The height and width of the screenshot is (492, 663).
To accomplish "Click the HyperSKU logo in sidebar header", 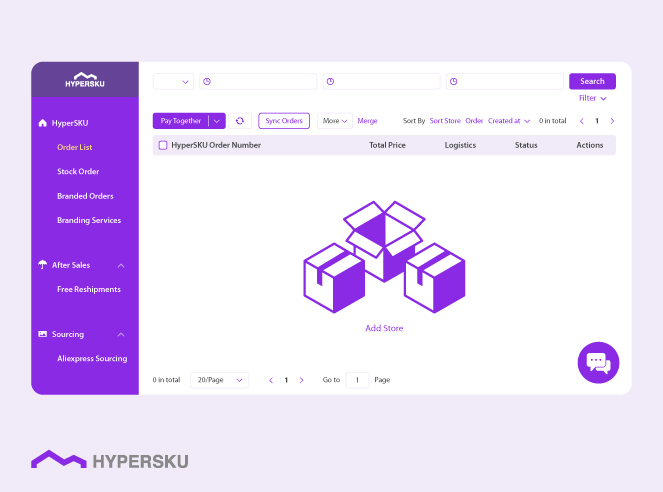I will tap(85, 79).
